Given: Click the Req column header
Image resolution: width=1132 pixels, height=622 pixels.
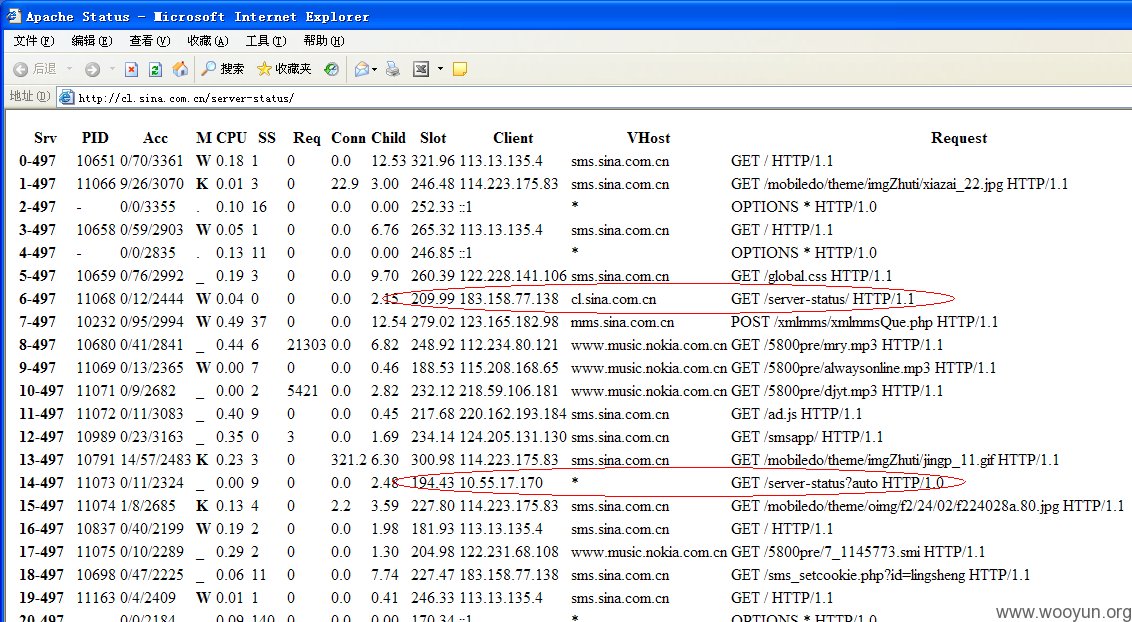Looking at the screenshot, I should point(307,138).
